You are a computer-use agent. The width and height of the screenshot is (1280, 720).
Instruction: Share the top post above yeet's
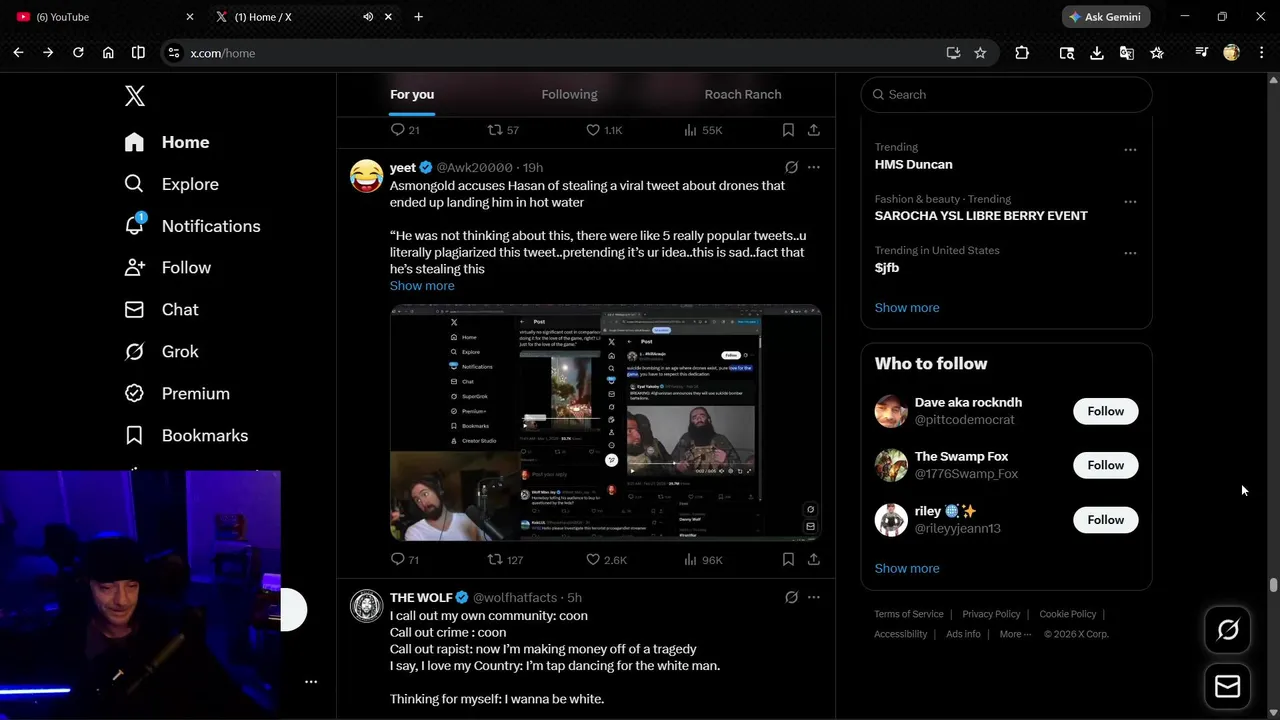pyautogui.click(x=814, y=130)
